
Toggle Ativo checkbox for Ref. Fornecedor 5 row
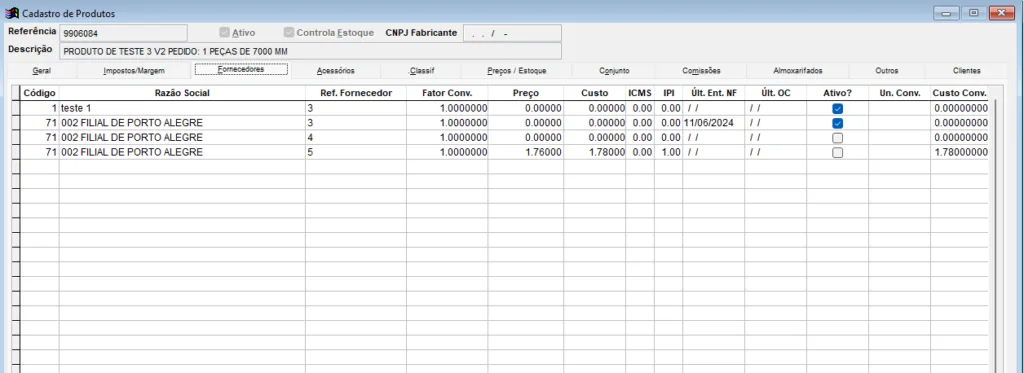coord(837,152)
